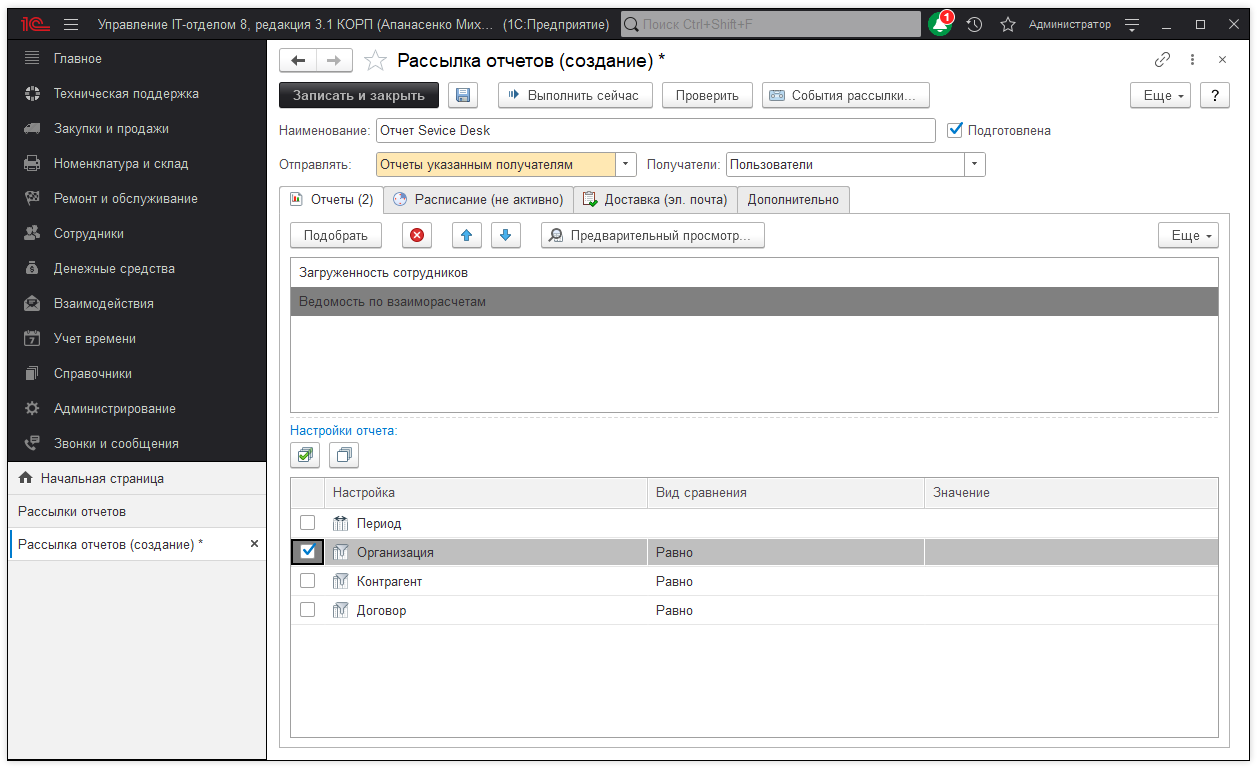Screen dimensions: 1257x768
Task: Open the history clock icon
Action: (x=974, y=24)
